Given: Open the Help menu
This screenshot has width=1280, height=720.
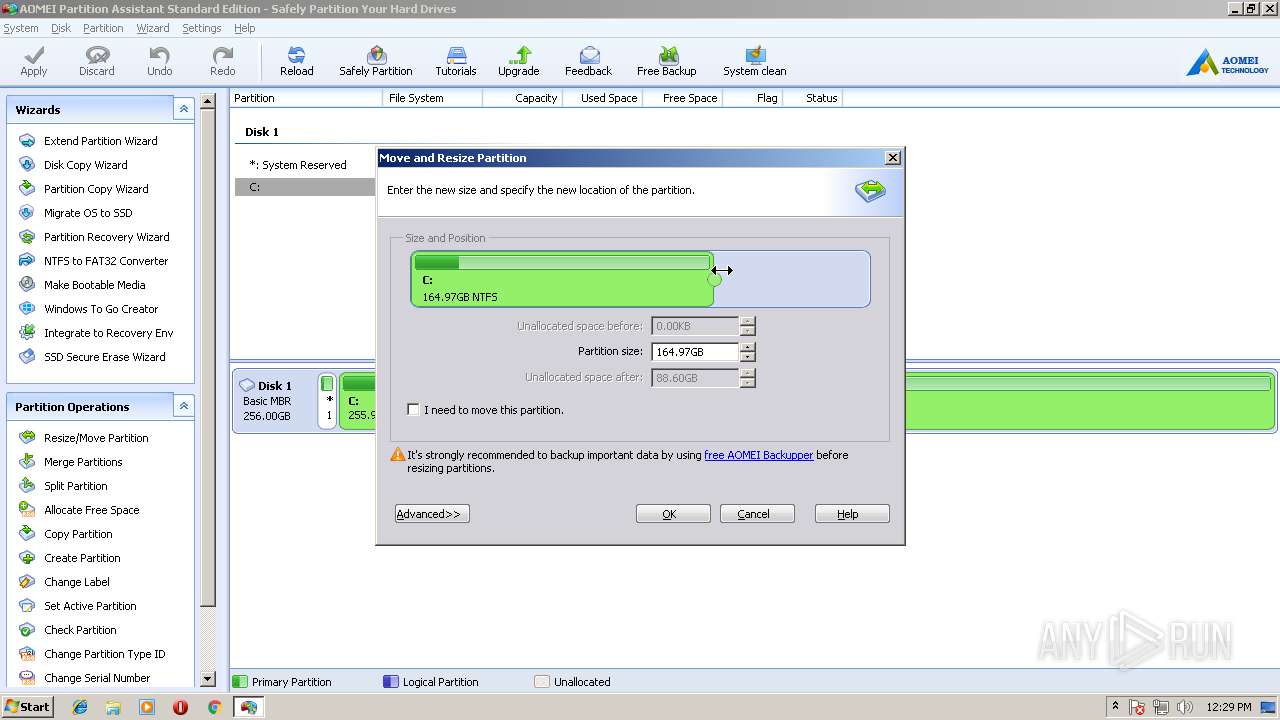Looking at the screenshot, I should (245, 28).
